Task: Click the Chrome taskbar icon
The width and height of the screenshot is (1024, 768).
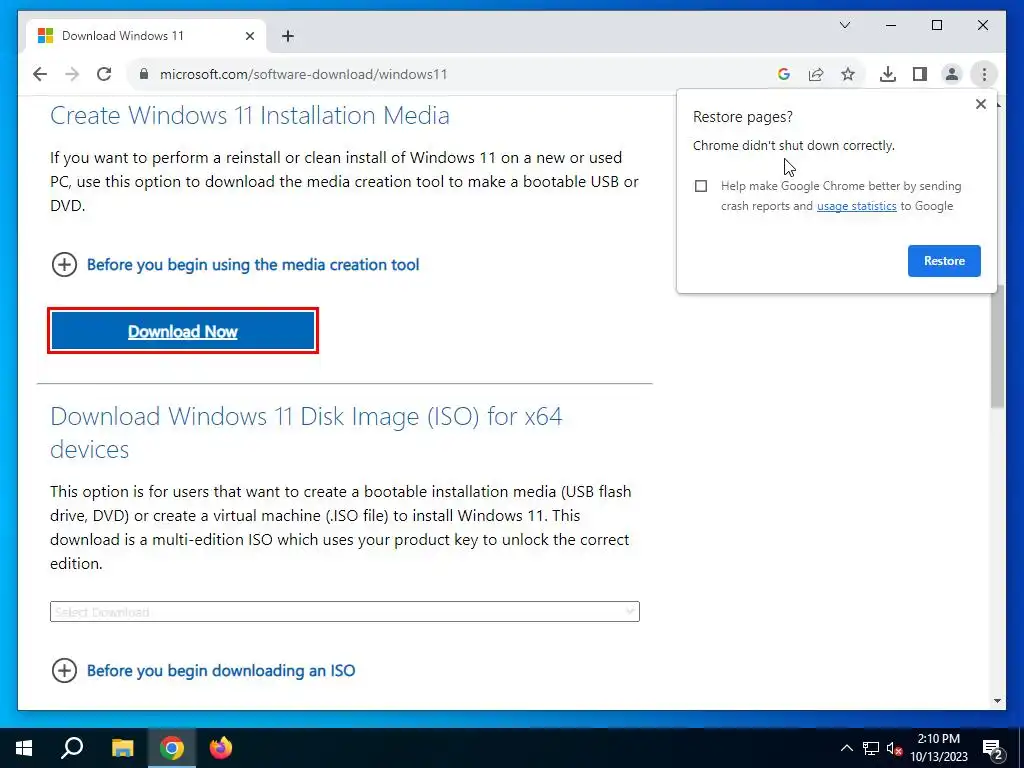Action: click(172, 748)
